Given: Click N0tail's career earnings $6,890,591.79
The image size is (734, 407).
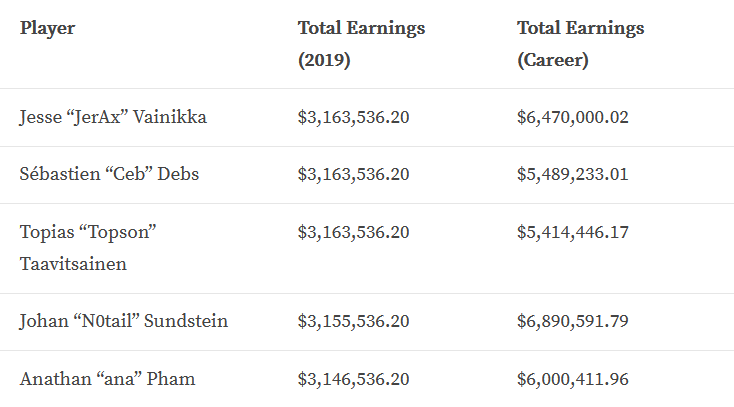Looking at the screenshot, I should pos(572,321).
